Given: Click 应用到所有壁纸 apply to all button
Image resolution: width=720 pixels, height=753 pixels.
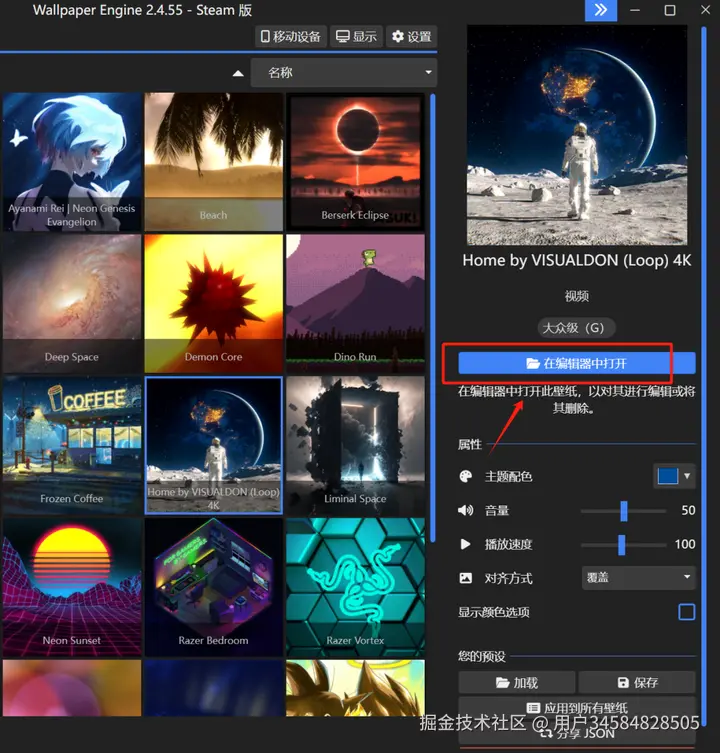Looking at the screenshot, I should pos(577,707).
